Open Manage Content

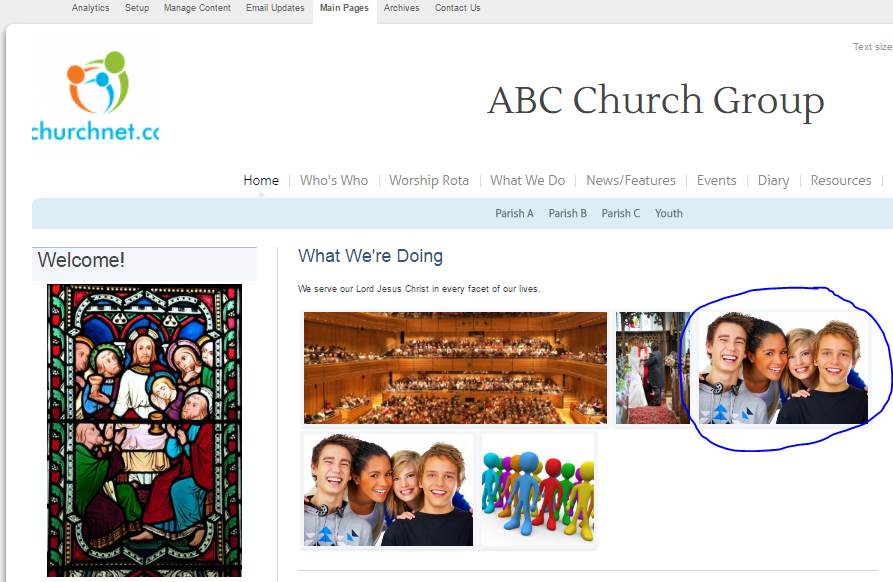(x=197, y=7)
